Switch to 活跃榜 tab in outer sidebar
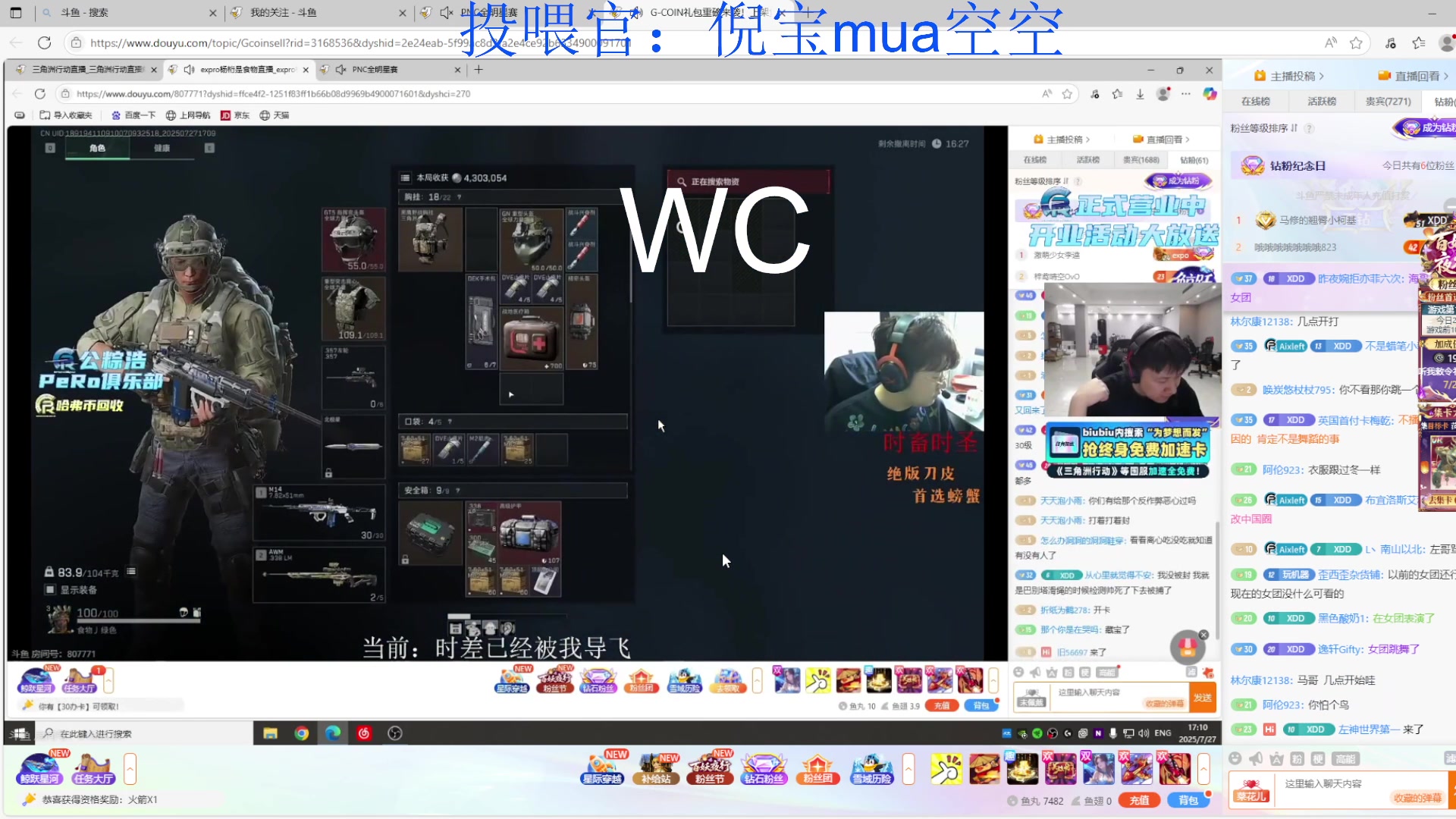Viewport: 1456px width, 819px height. click(x=1322, y=101)
